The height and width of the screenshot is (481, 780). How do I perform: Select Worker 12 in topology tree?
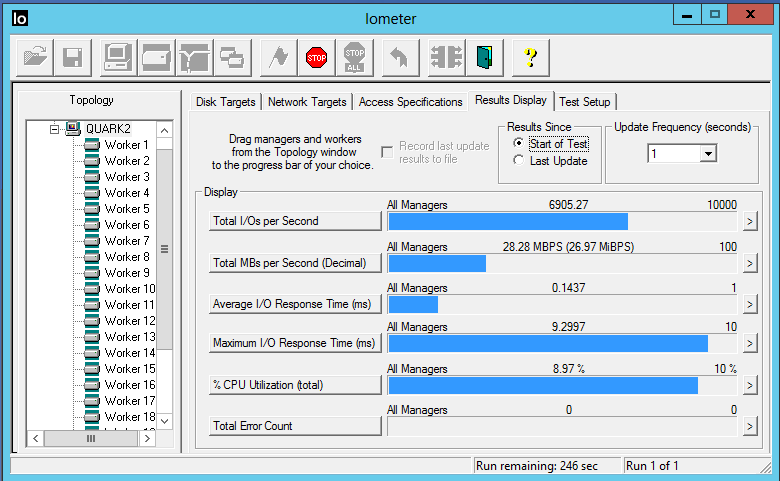[x=130, y=321]
